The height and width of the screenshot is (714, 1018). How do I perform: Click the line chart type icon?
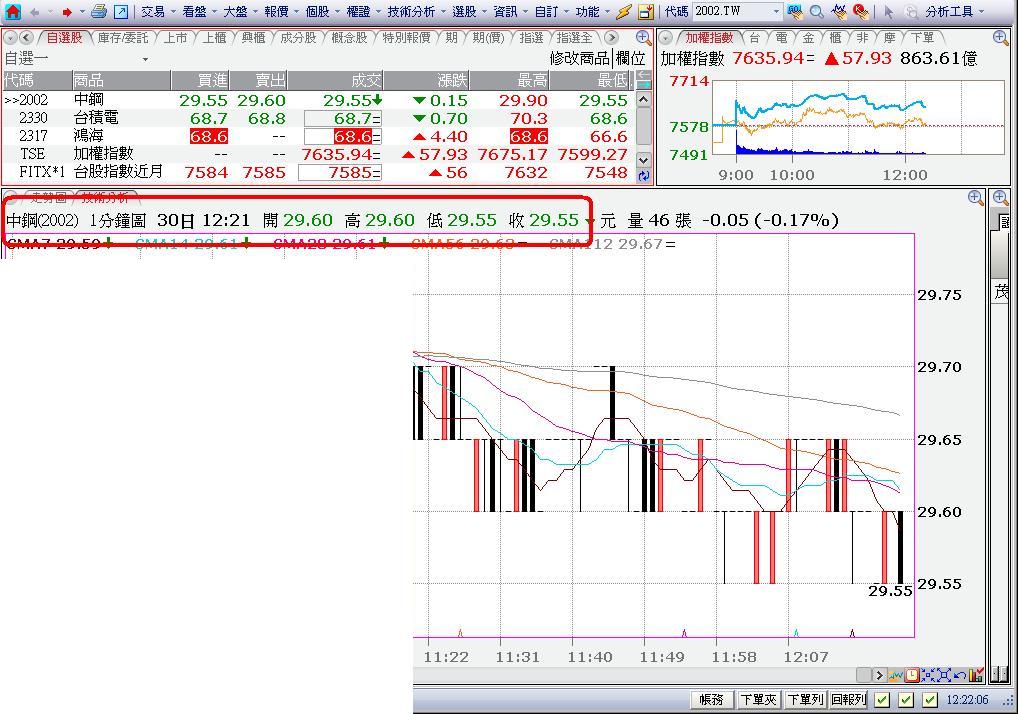click(897, 676)
